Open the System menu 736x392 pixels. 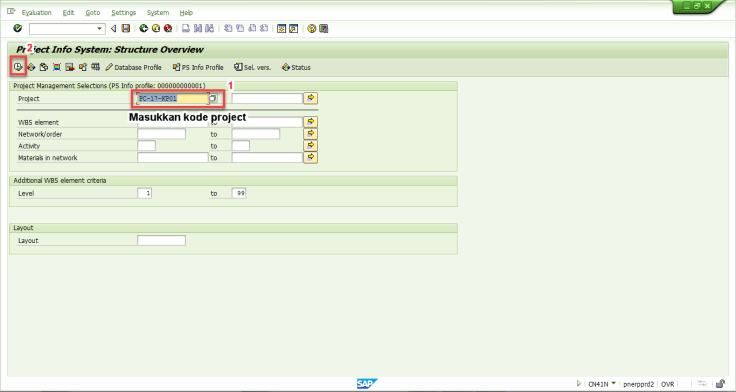158,13
